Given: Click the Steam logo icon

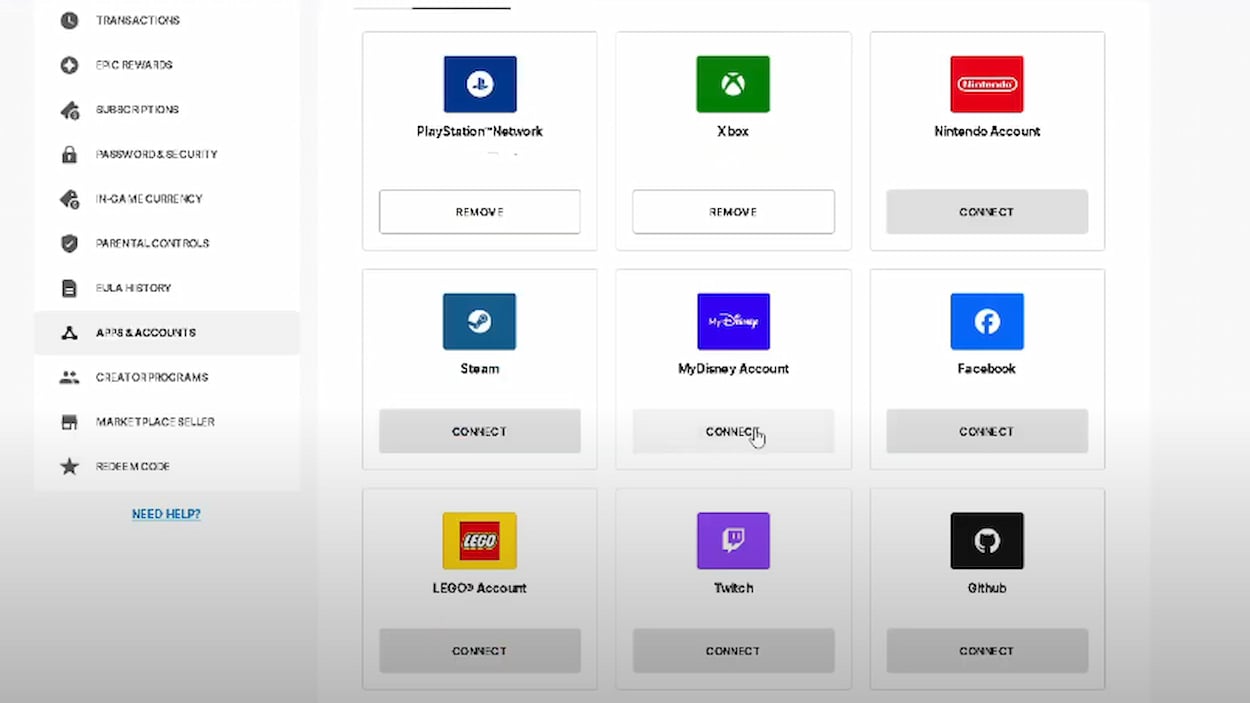Looking at the screenshot, I should (x=480, y=321).
